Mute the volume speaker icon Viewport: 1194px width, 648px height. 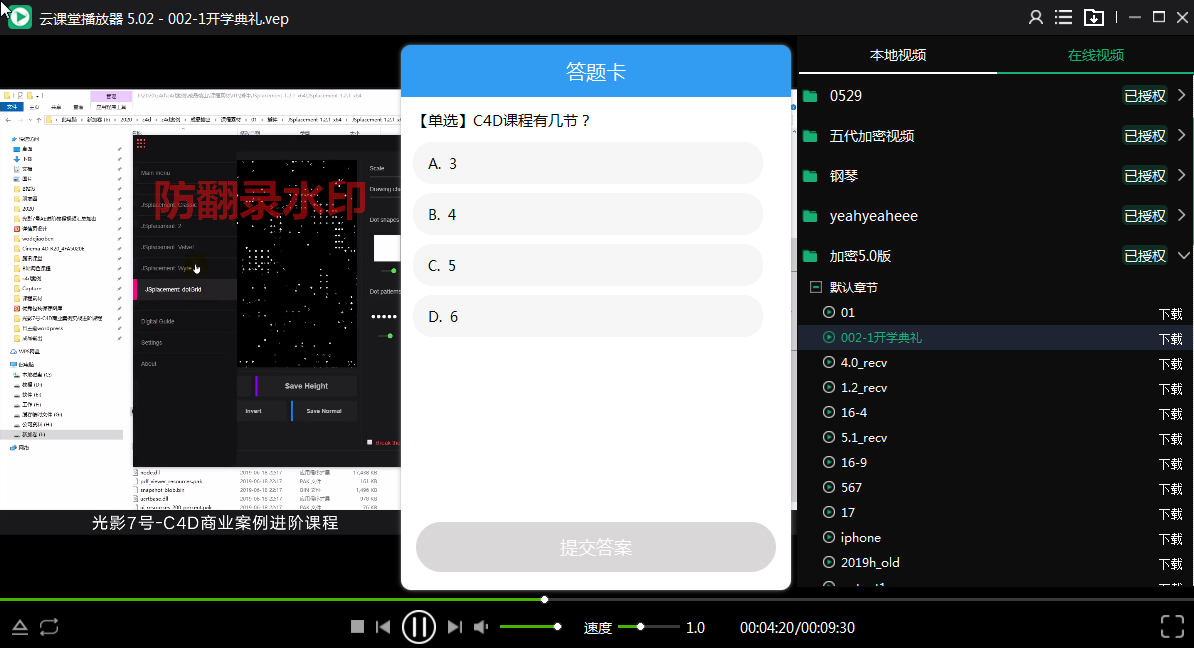481,627
